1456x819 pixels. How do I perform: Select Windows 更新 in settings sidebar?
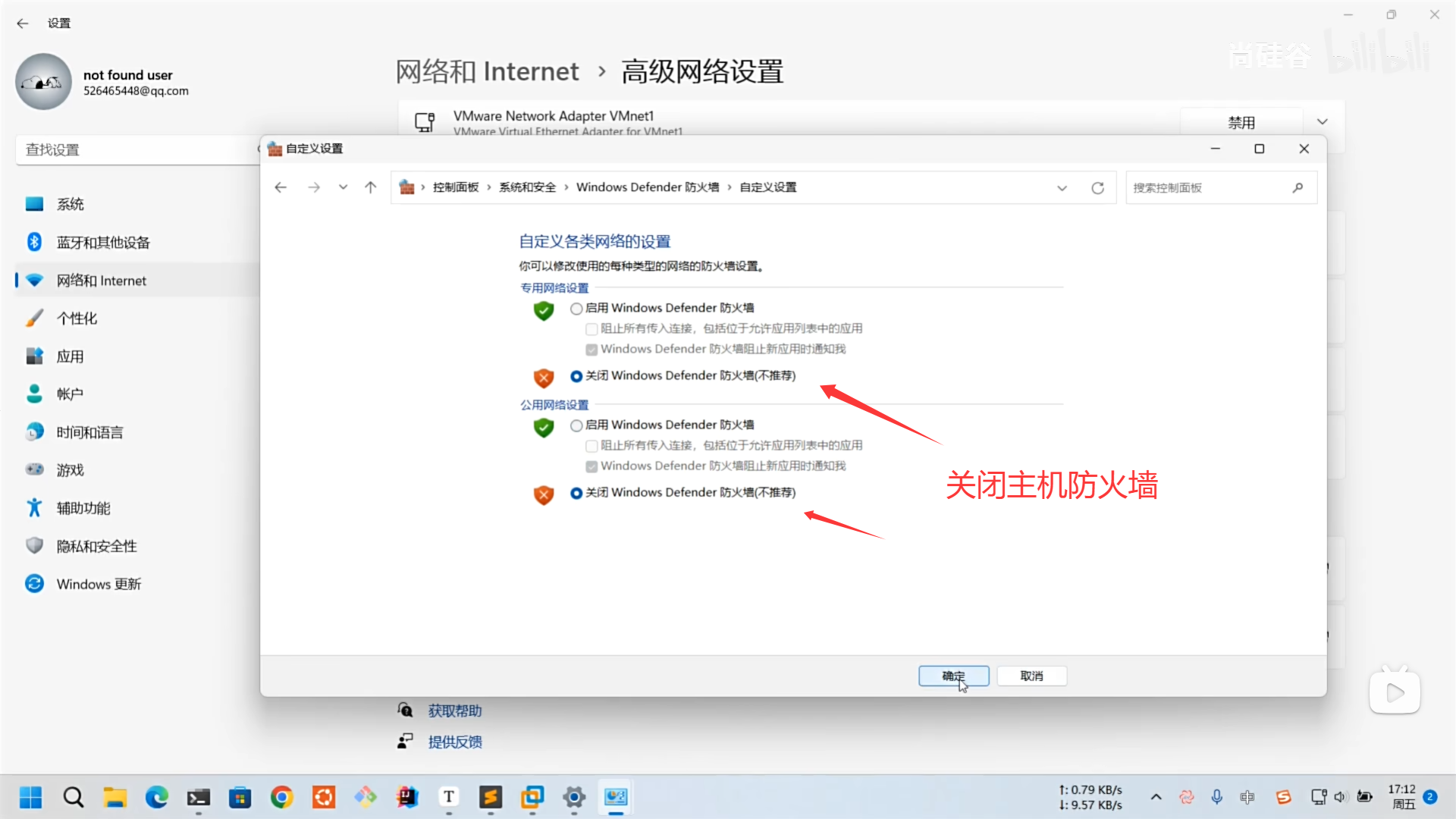99,584
